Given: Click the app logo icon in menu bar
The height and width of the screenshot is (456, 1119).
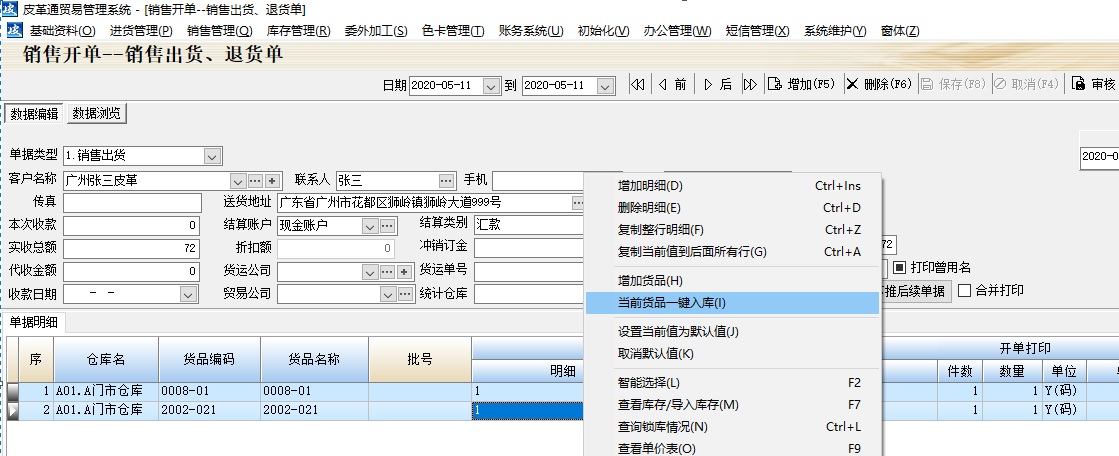Looking at the screenshot, I should [14, 31].
